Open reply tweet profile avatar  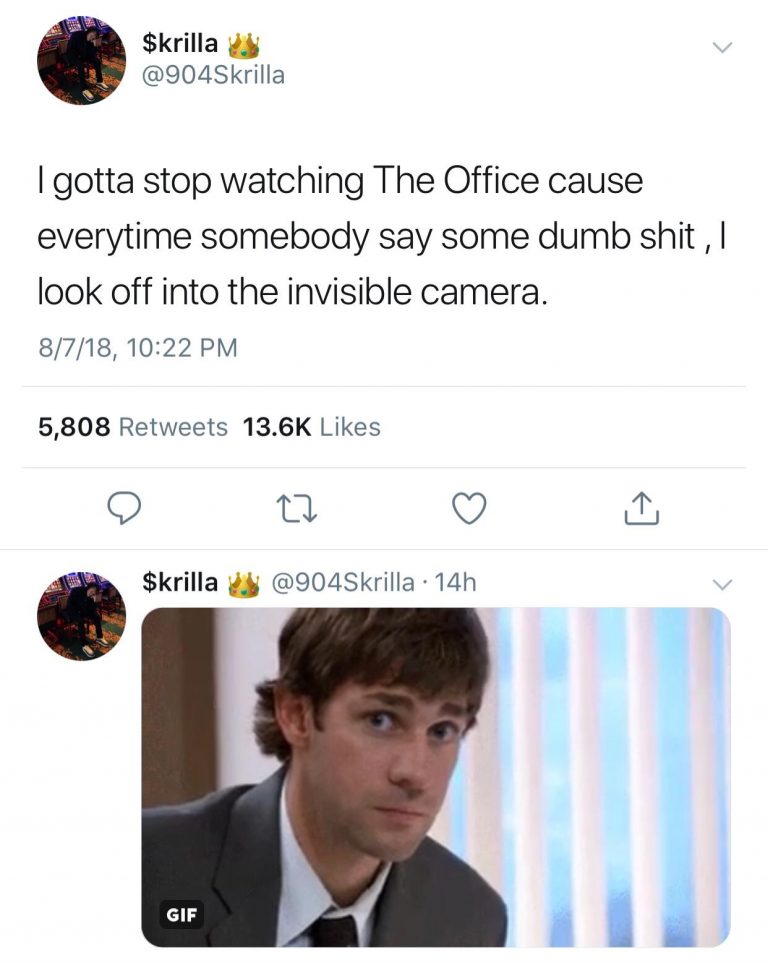[x=81, y=616]
